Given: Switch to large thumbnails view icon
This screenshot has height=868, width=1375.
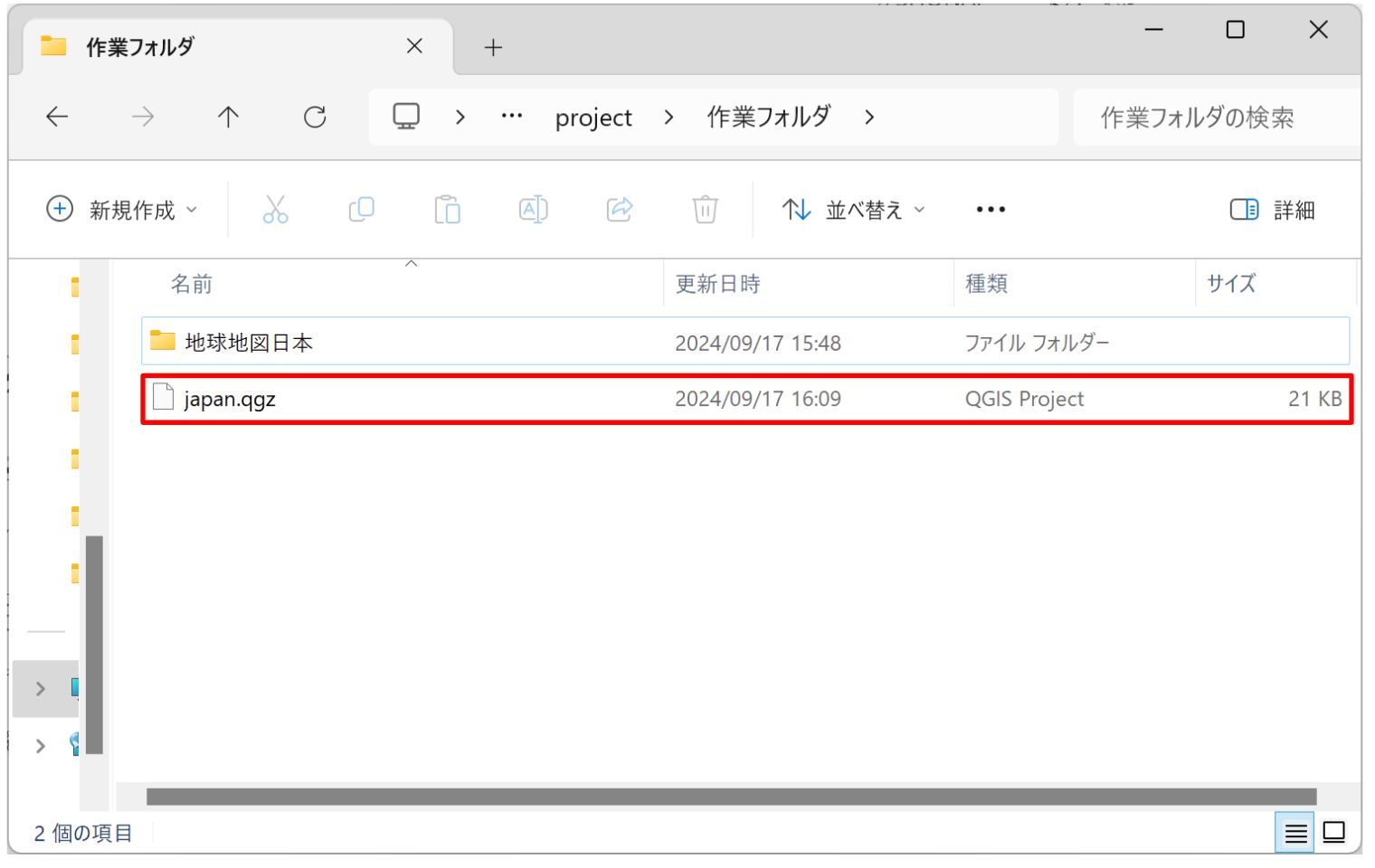Looking at the screenshot, I should coord(1334,833).
